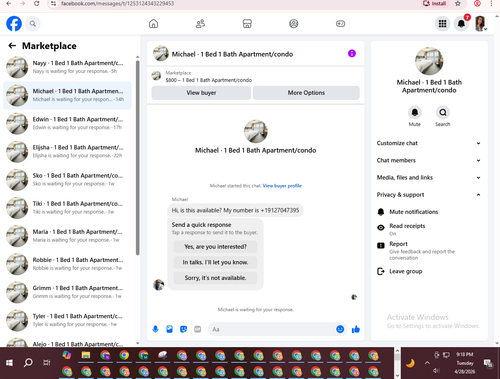This screenshot has height=379, width=500.
Task: Open the Menu grid icon
Action: (442, 24)
